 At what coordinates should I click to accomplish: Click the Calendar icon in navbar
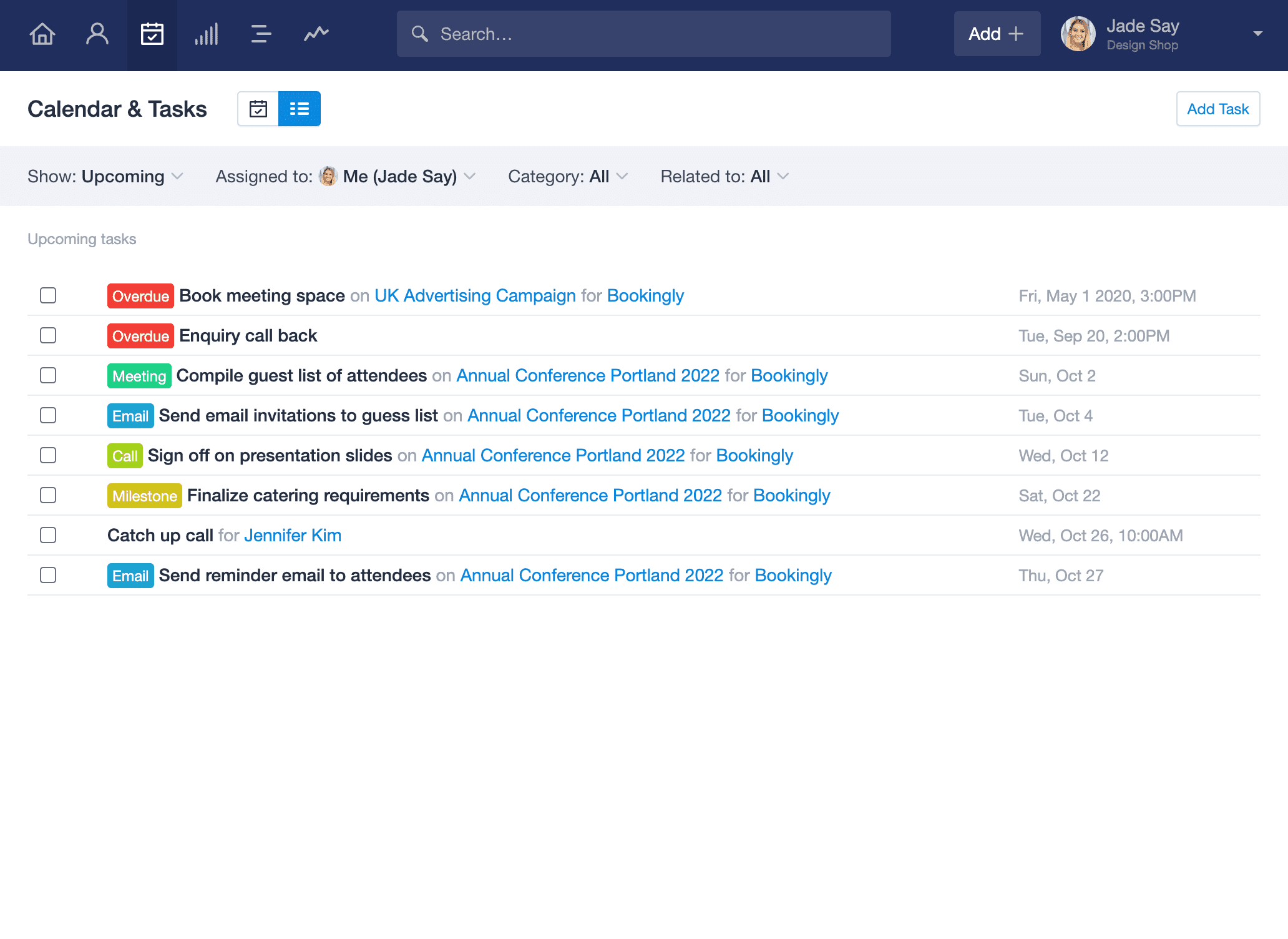tap(152, 34)
